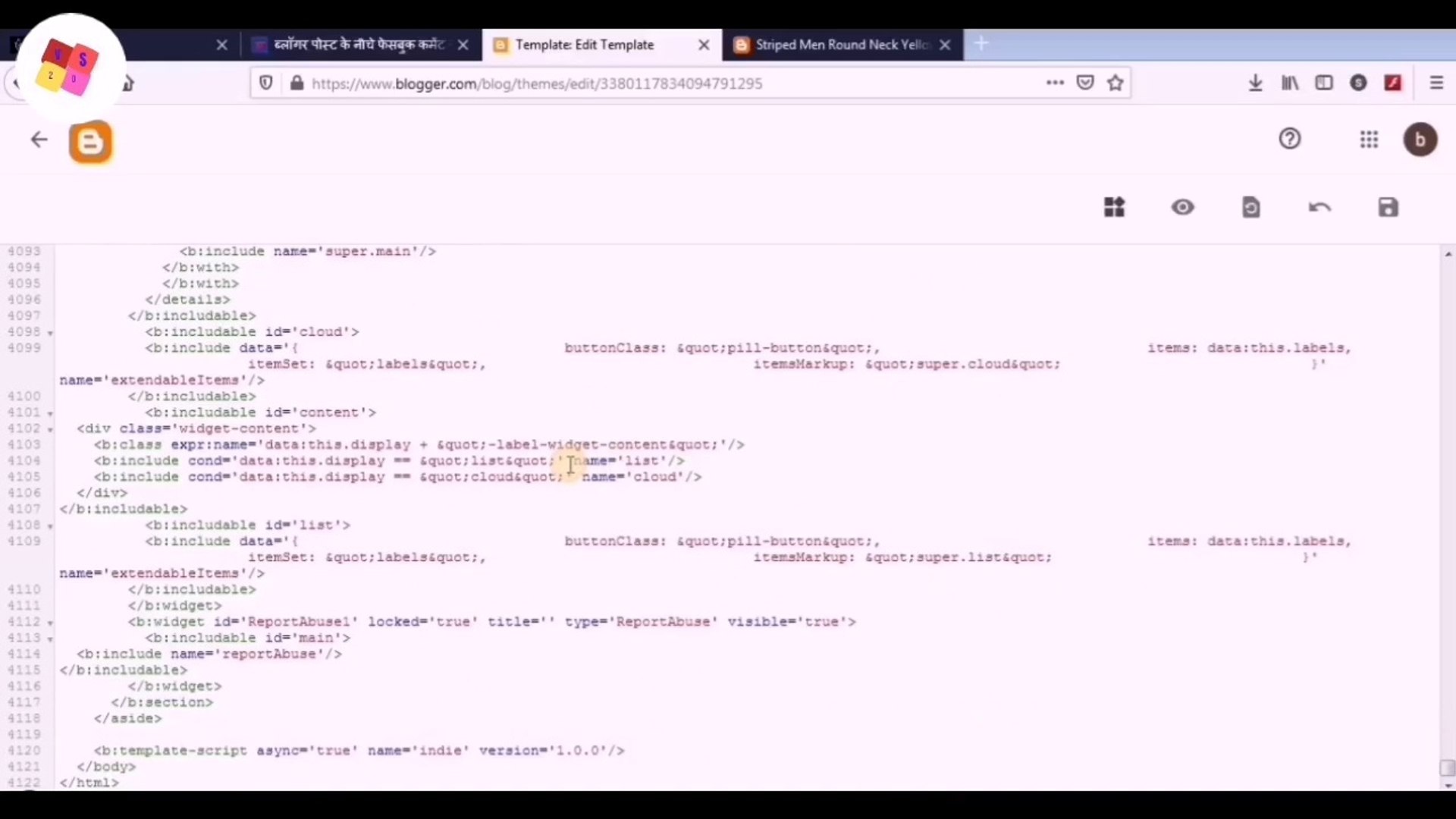The height and width of the screenshot is (819, 1456).
Task: Go back using the back arrow
Action: tap(38, 140)
